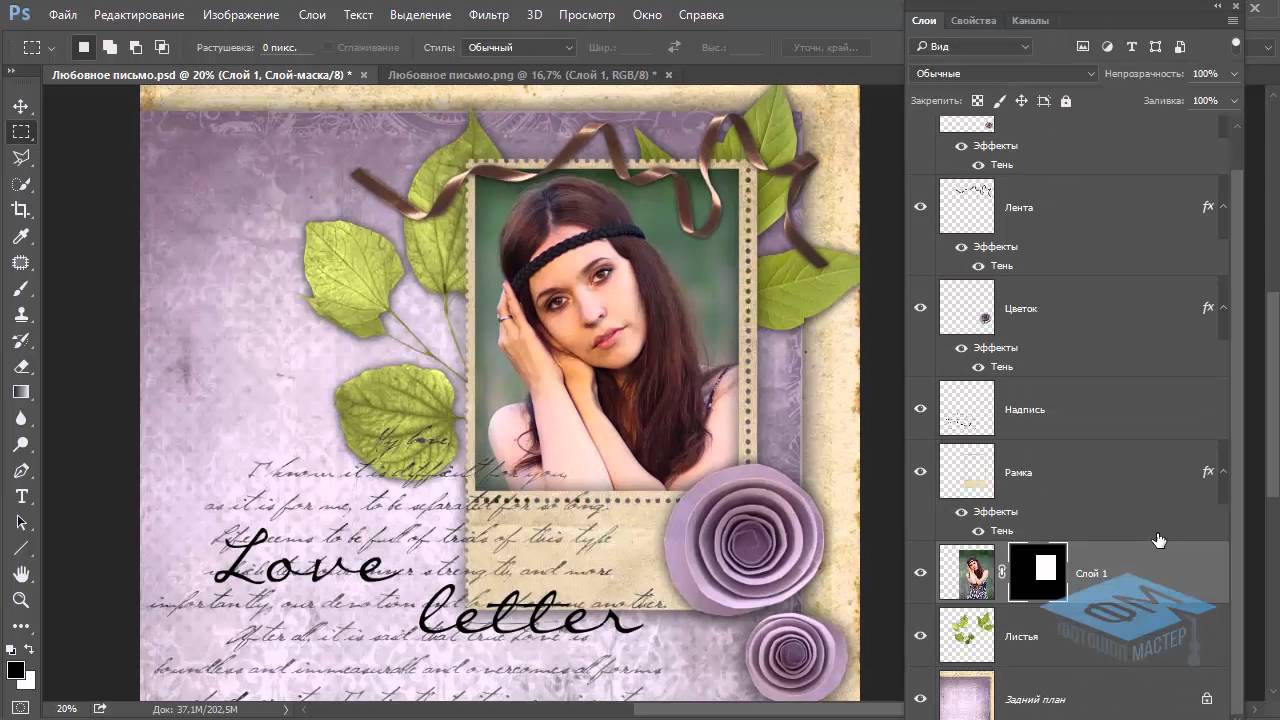The height and width of the screenshot is (720, 1280).
Task: Select the Clone Stamp tool
Action: [x=21, y=314]
